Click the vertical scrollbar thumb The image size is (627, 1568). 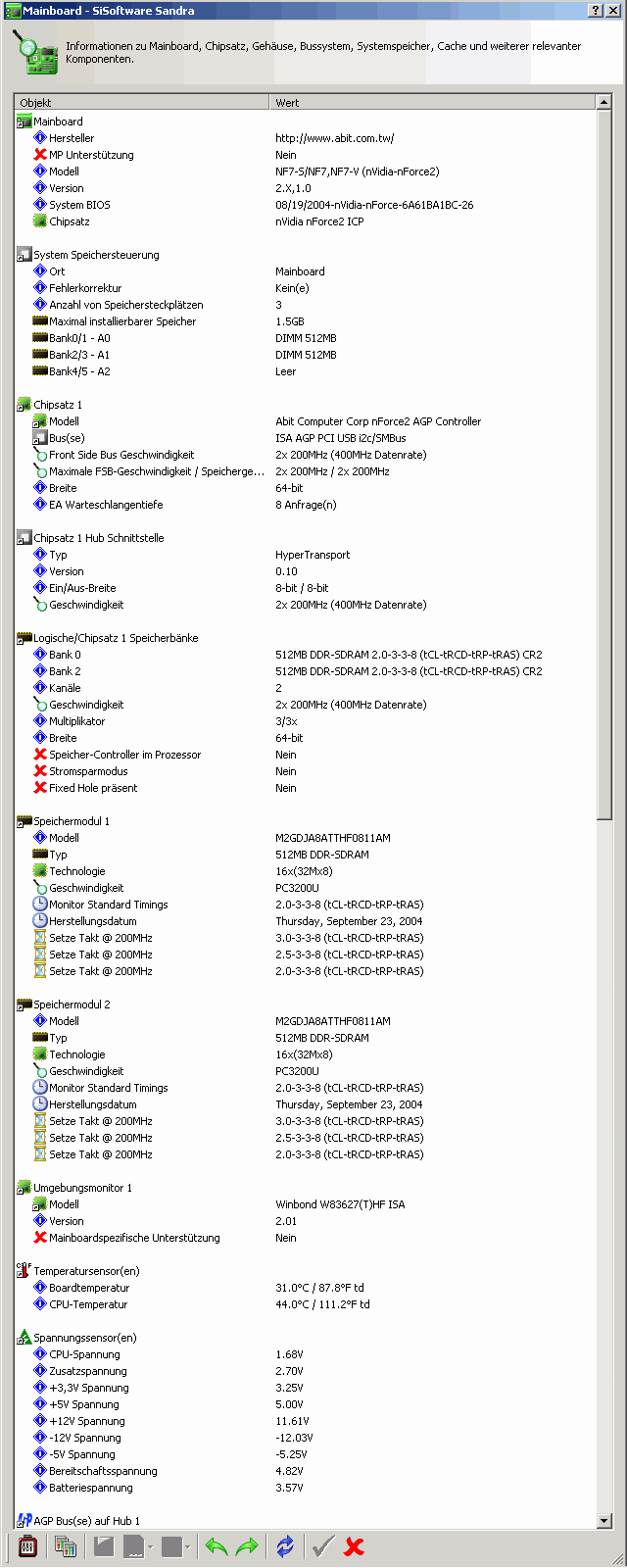pyautogui.click(x=604, y=465)
